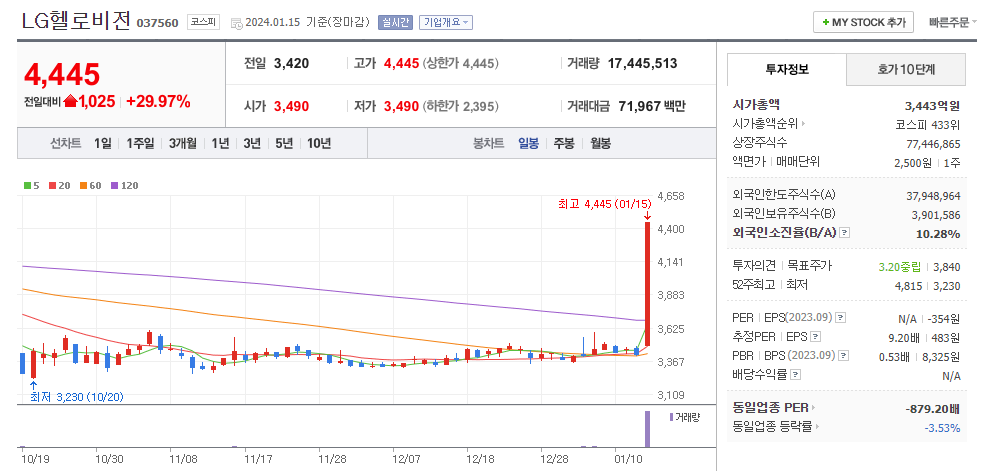Open the 호가10단계 tab
This screenshot has width=993, height=471.
click(x=906, y=70)
